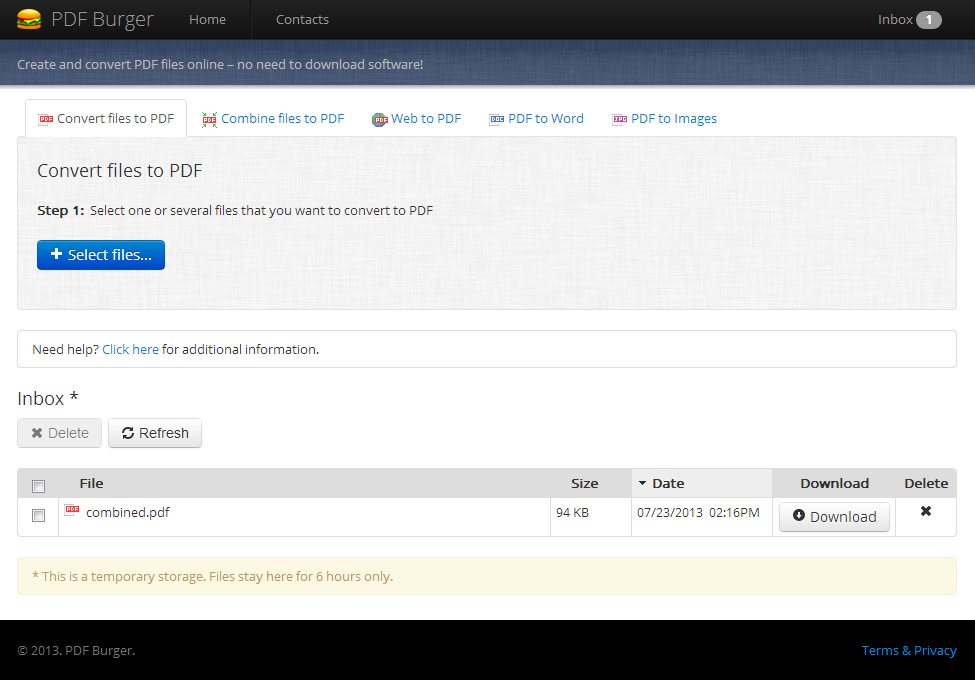975x680 pixels.
Task: Download the combined.pdf file
Action: [834, 517]
